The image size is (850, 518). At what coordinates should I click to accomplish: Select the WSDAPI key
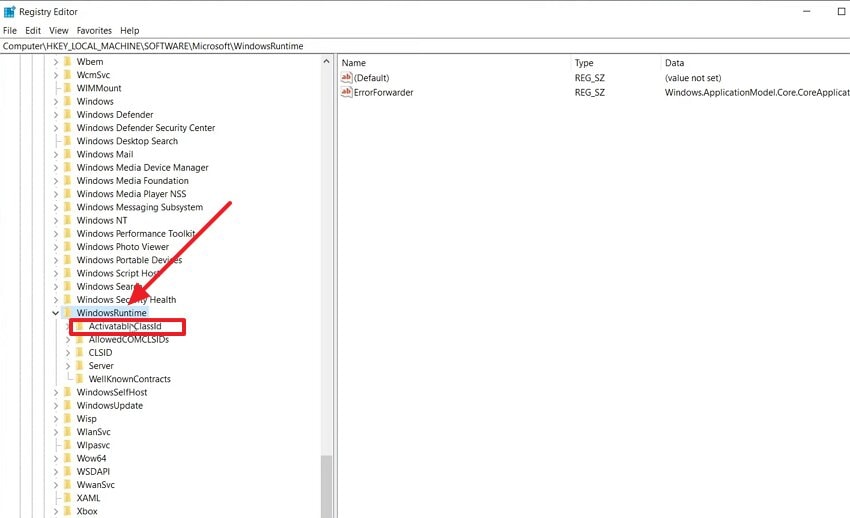[x=93, y=471]
